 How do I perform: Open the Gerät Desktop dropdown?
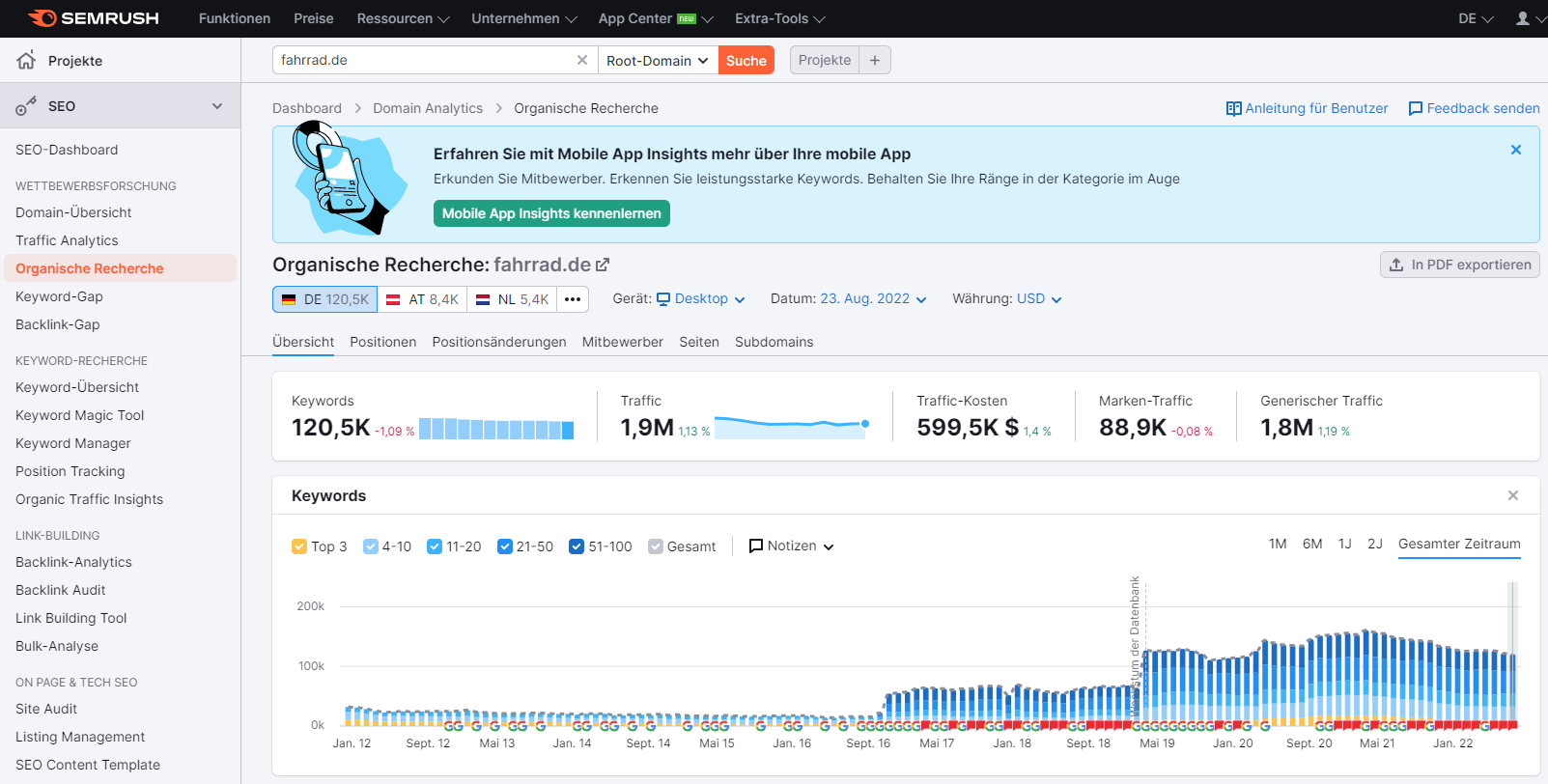tap(700, 299)
